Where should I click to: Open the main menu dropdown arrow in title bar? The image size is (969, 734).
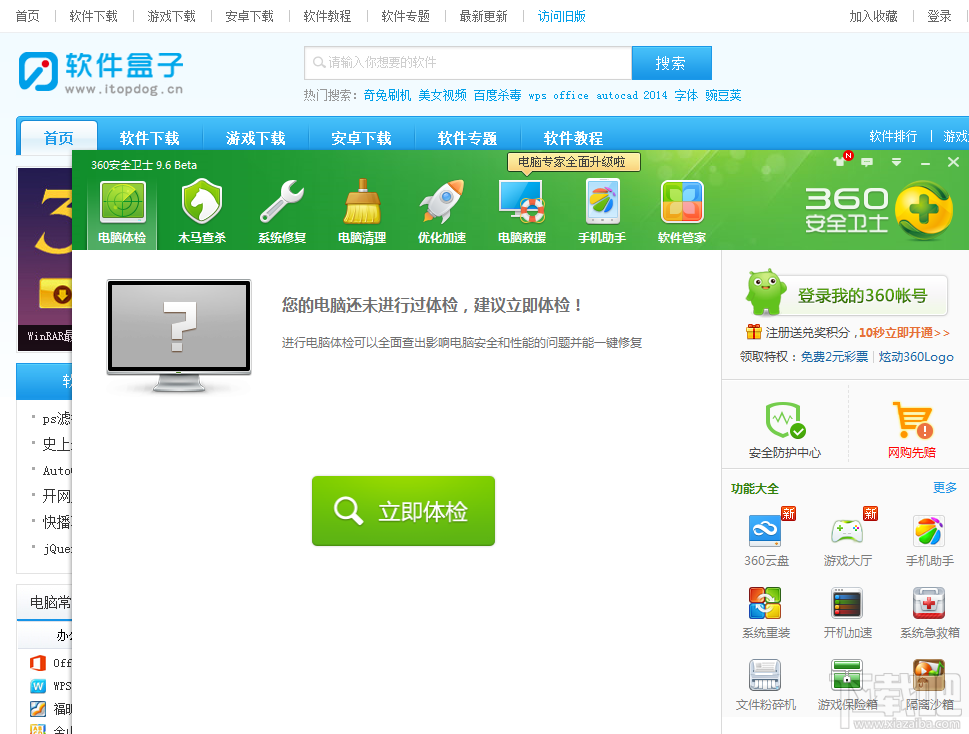click(896, 162)
